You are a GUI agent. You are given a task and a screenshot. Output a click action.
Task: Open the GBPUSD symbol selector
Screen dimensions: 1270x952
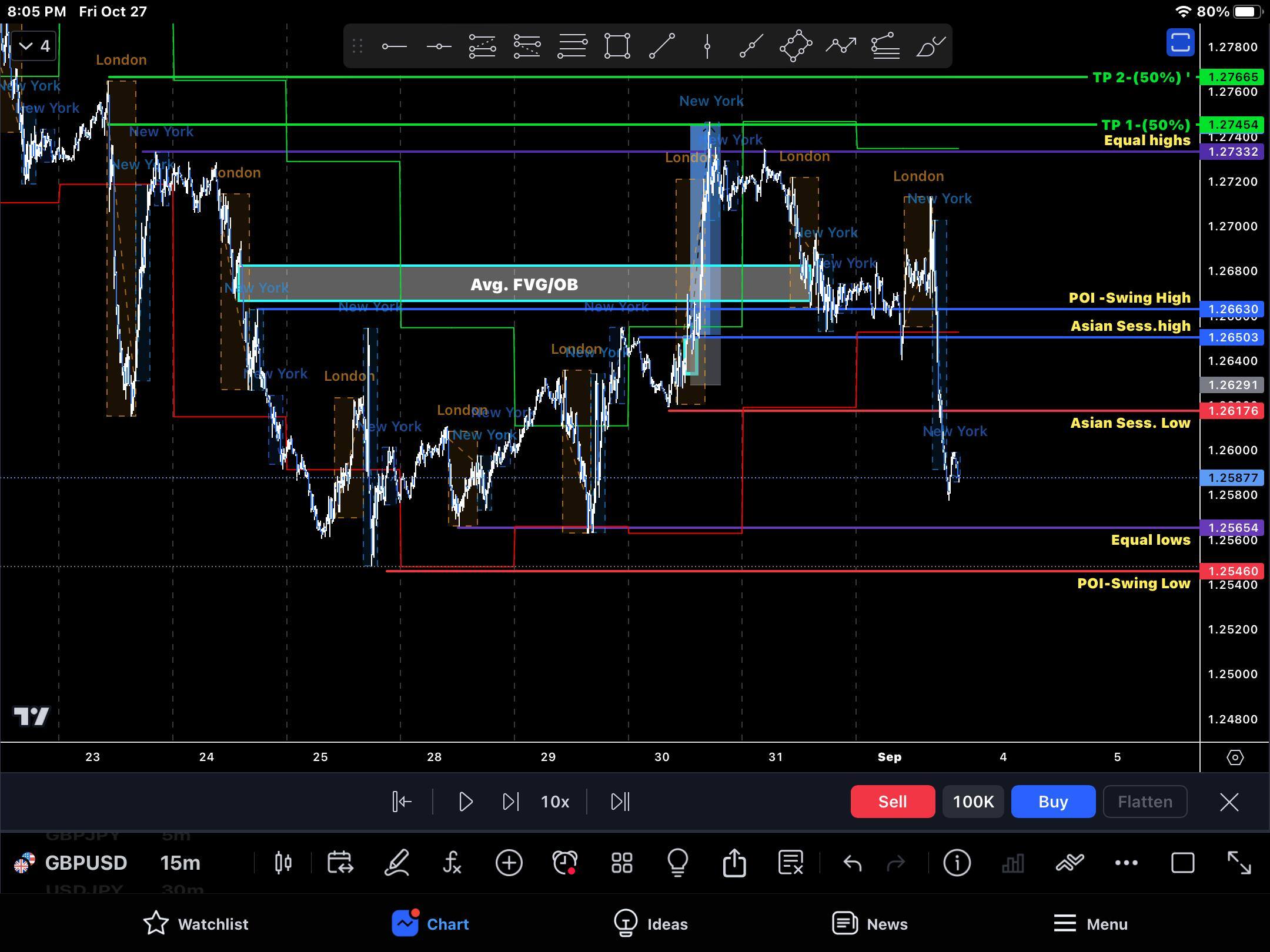pyautogui.click(x=85, y=863)
